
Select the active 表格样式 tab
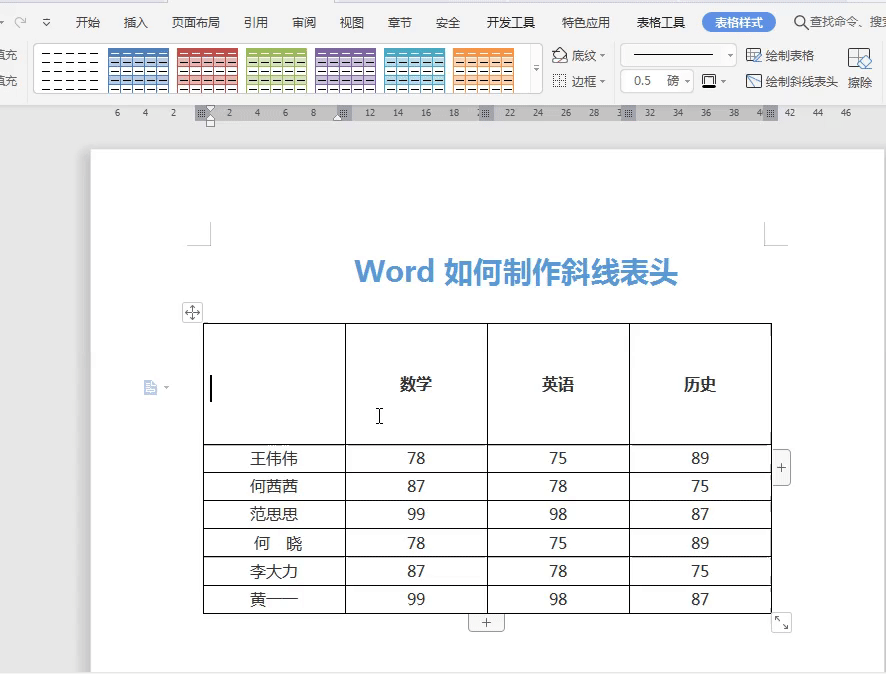[x=739, y=23]
